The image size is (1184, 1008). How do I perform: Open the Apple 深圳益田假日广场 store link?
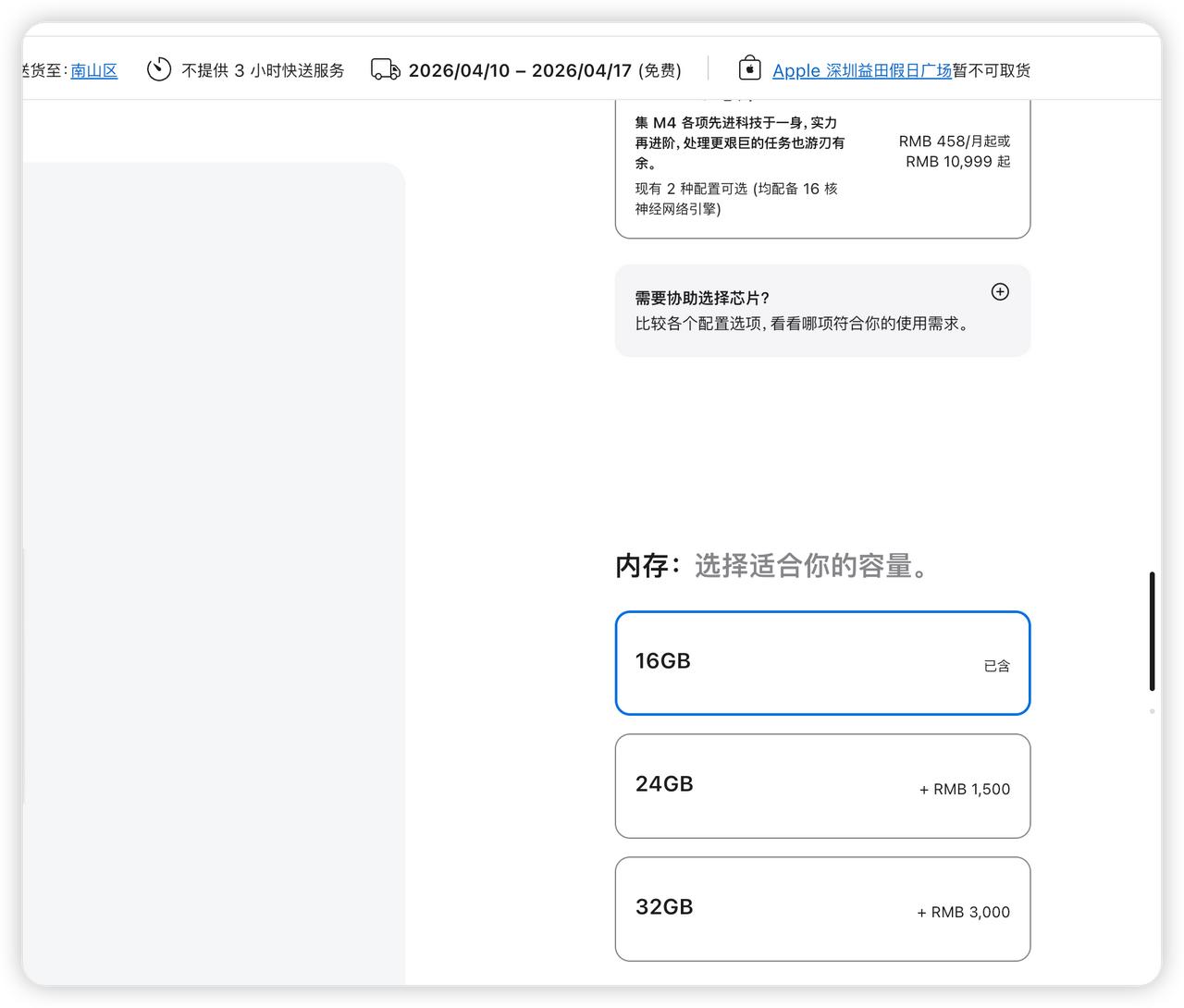862,70
